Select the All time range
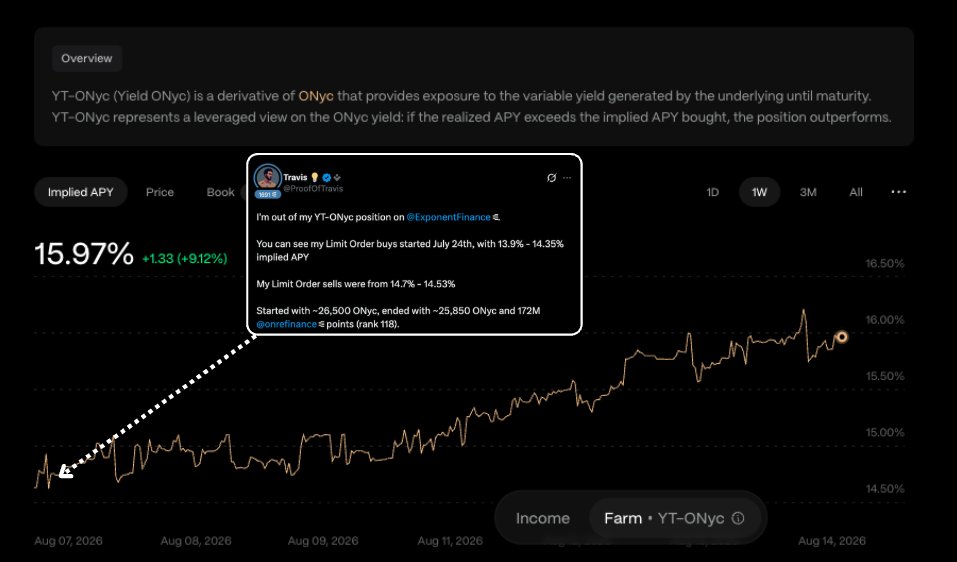The width and height of the screenshot is (957, 562). click(x=856, y=192)
